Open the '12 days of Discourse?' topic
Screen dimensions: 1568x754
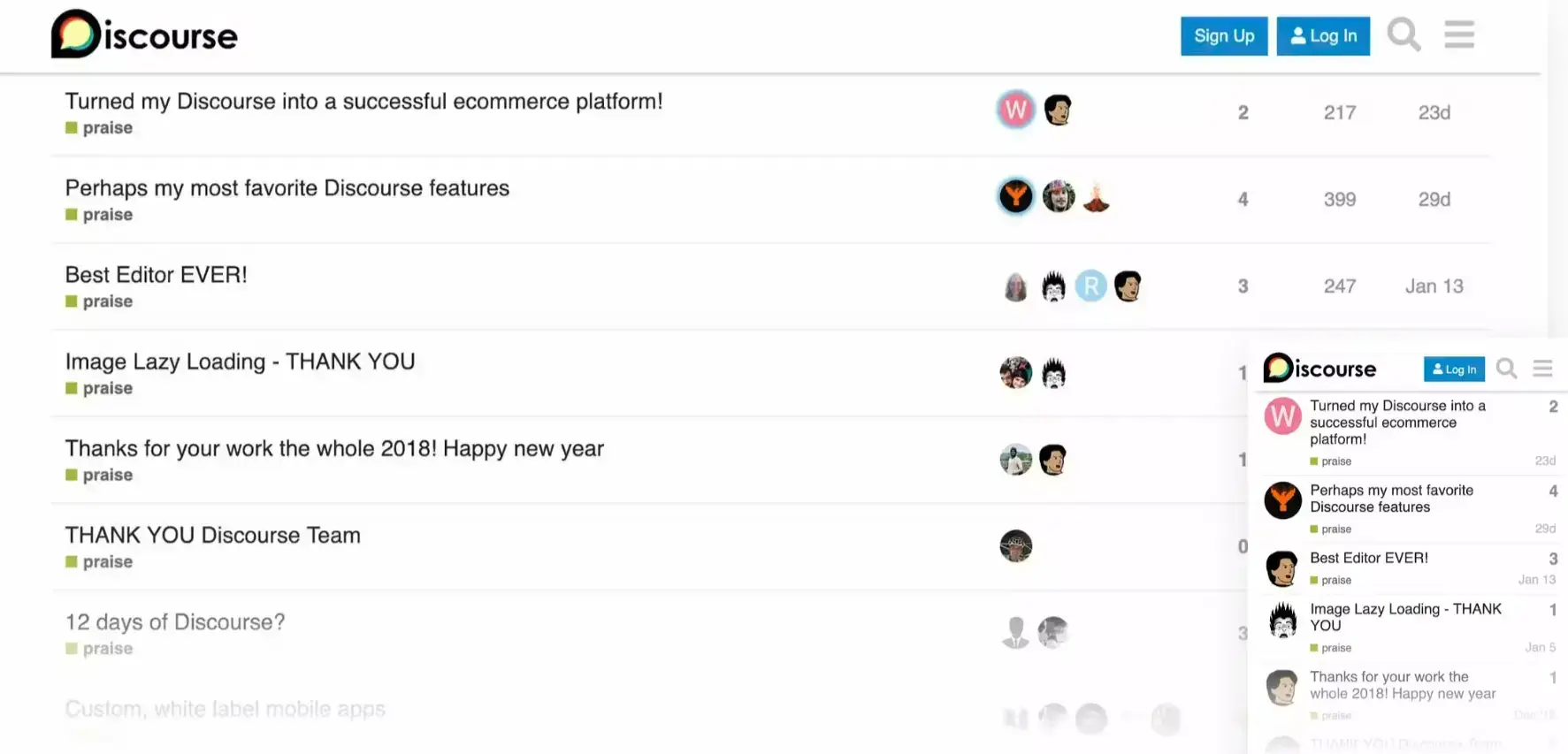point(174,621)
